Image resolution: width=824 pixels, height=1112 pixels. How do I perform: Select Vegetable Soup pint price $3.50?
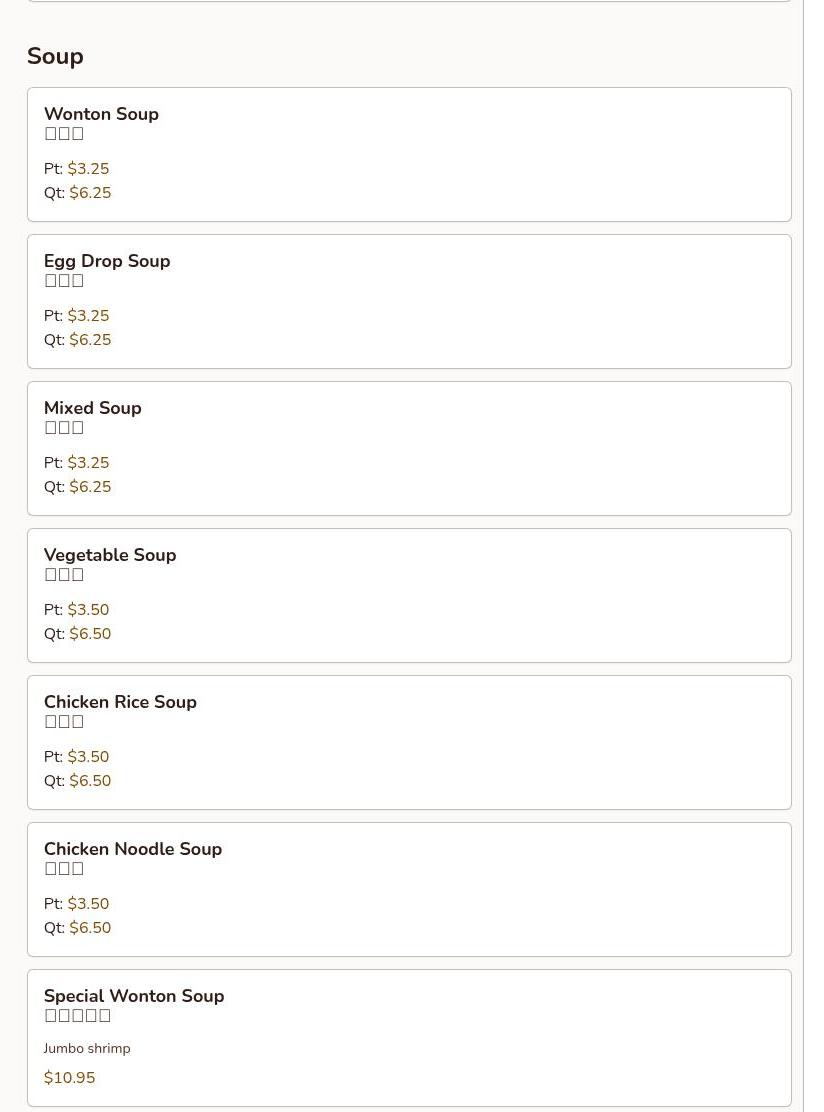(88, 610)
